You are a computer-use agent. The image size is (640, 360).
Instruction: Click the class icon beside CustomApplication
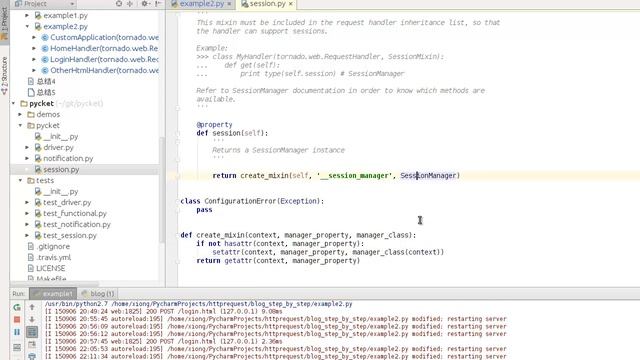(45, 38)
